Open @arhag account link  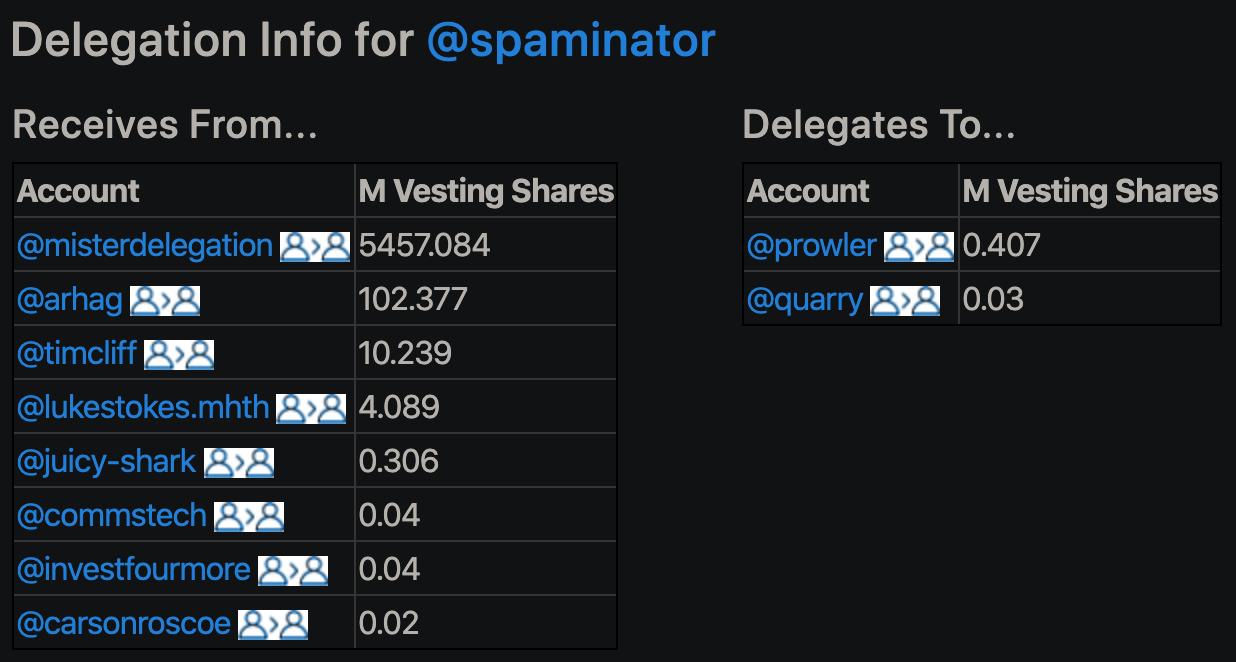coord(70,300)
